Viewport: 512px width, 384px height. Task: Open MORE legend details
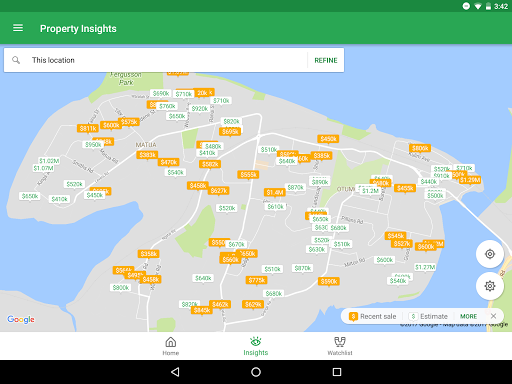point(468,316)
